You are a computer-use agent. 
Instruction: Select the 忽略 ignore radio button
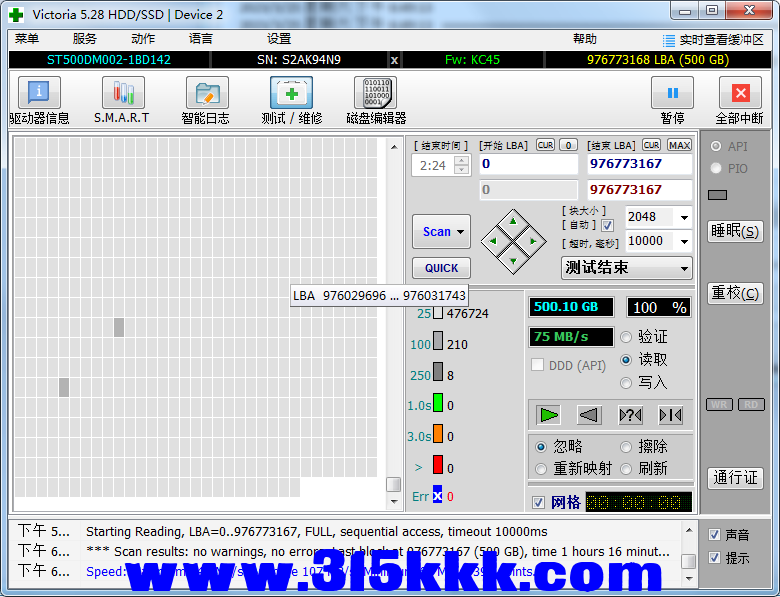pos(541,447)
